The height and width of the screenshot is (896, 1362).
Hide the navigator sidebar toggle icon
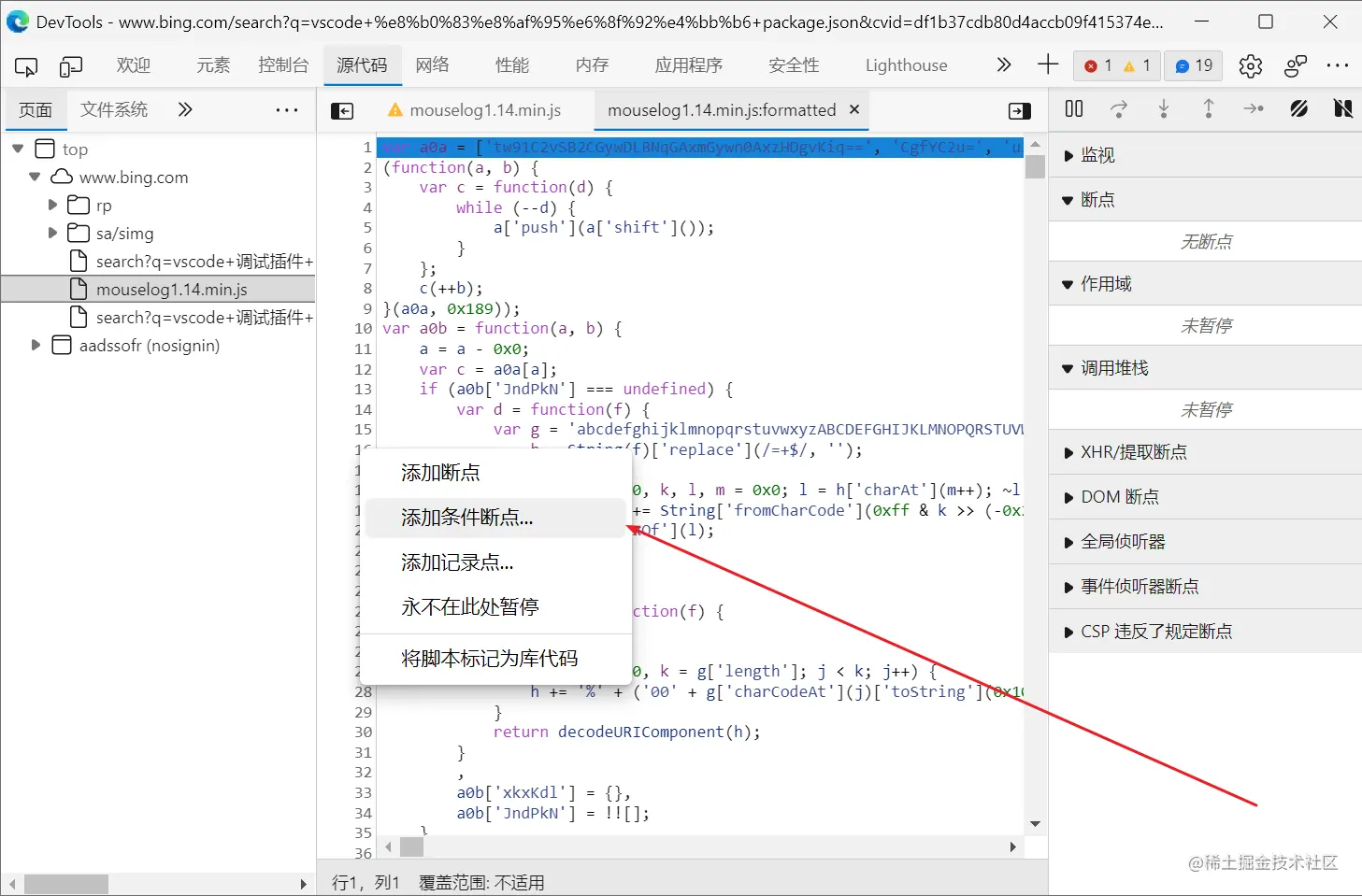[343, 111]
